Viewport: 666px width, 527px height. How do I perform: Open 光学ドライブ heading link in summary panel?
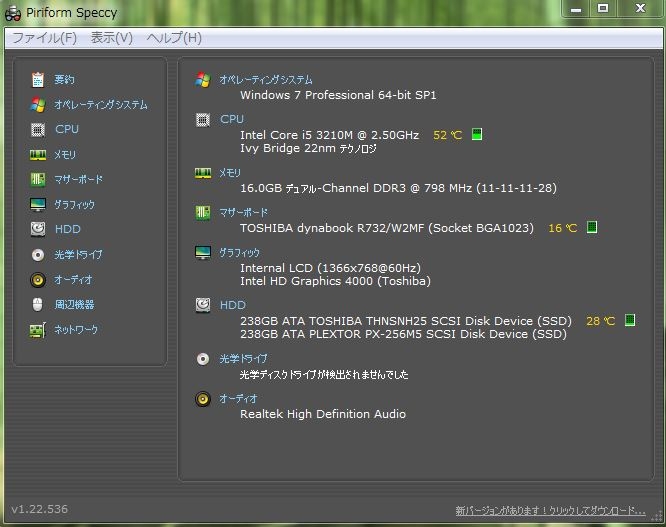click(243, 358)
